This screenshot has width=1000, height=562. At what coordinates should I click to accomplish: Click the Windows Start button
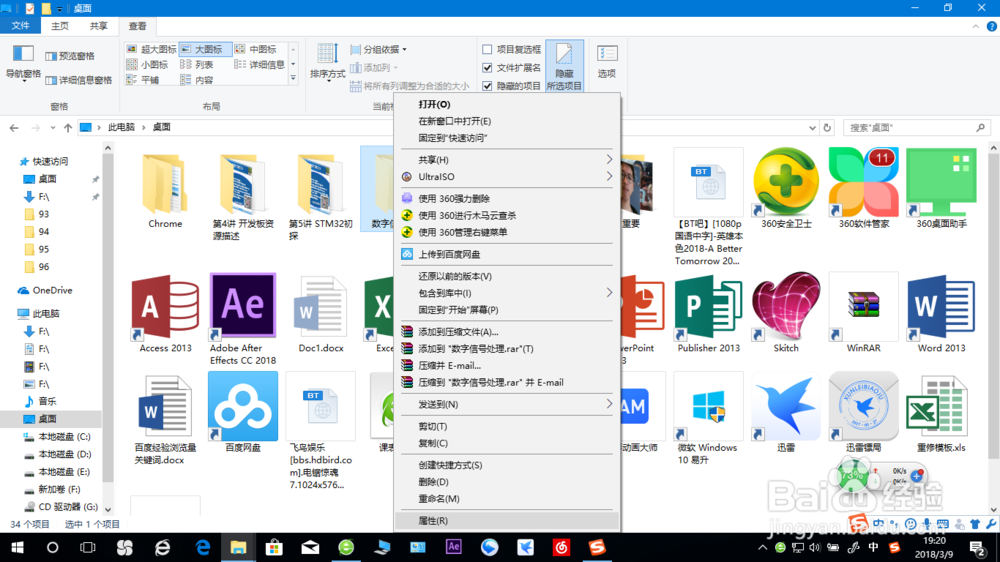pos(17,547)
